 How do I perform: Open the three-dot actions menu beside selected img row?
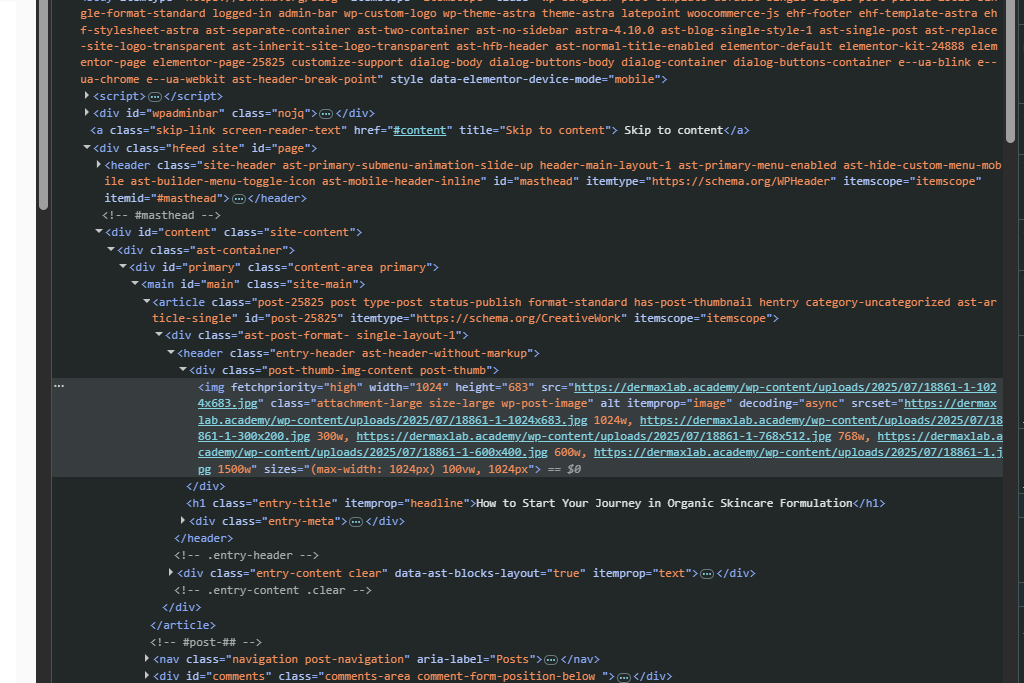[58, 386]
